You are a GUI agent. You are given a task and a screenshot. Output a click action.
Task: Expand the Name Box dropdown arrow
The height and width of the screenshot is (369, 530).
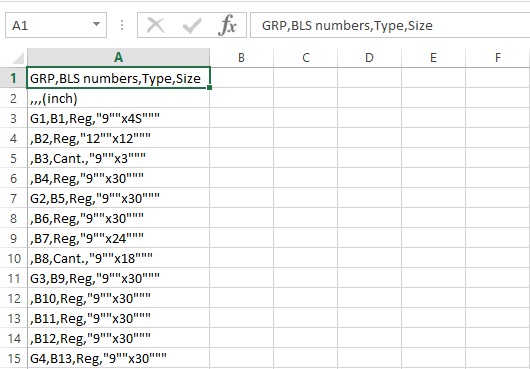click(x=96, y=24)
